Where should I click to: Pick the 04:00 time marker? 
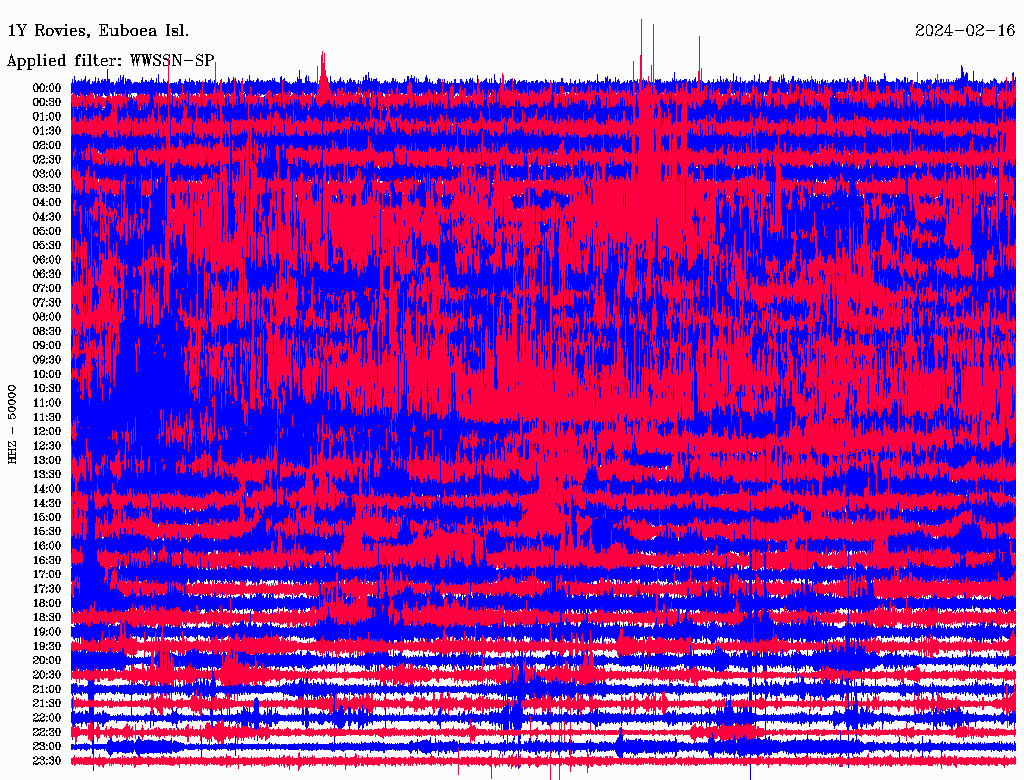pos(48,202)
